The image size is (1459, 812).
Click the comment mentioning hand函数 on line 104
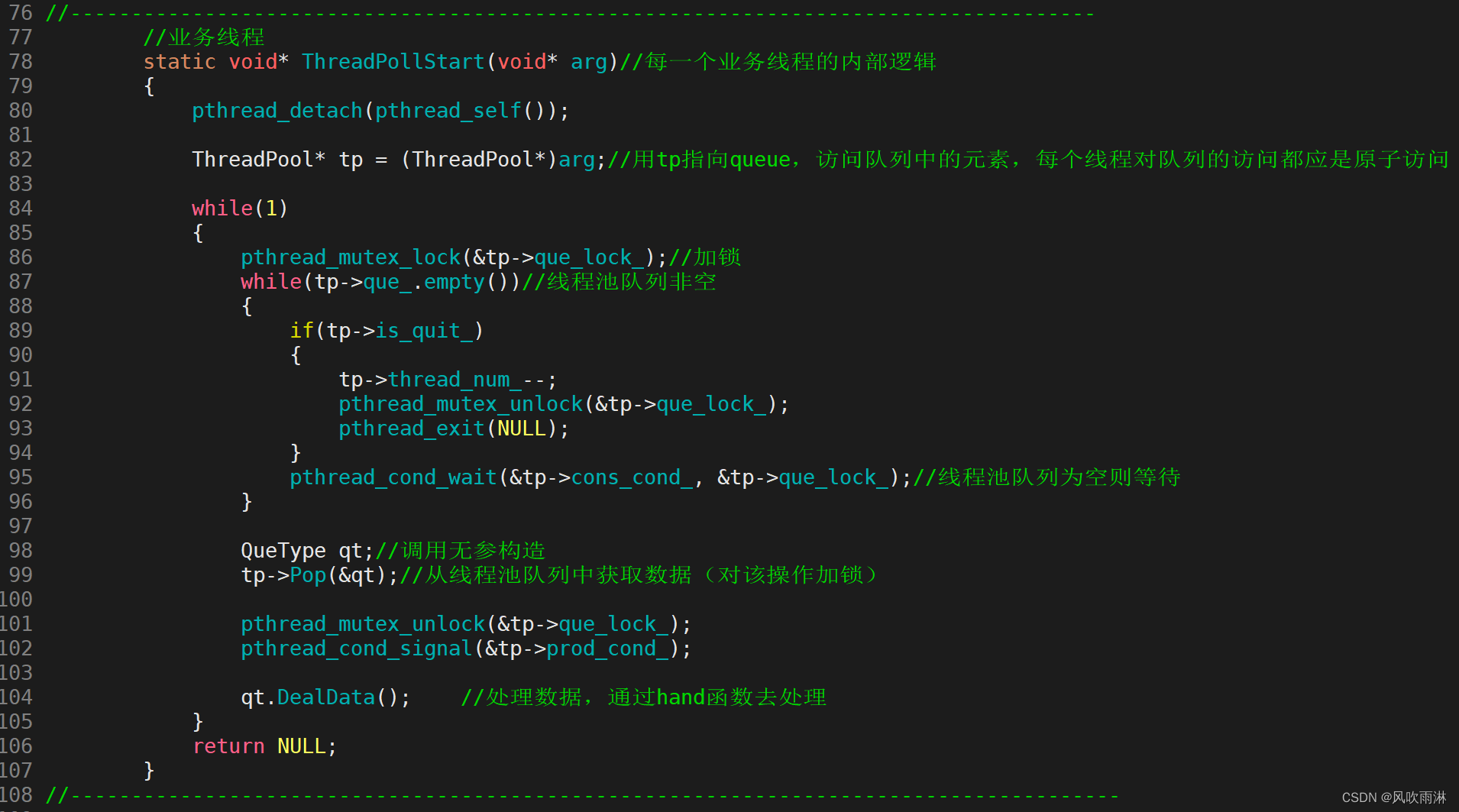[x=644, y=697]
